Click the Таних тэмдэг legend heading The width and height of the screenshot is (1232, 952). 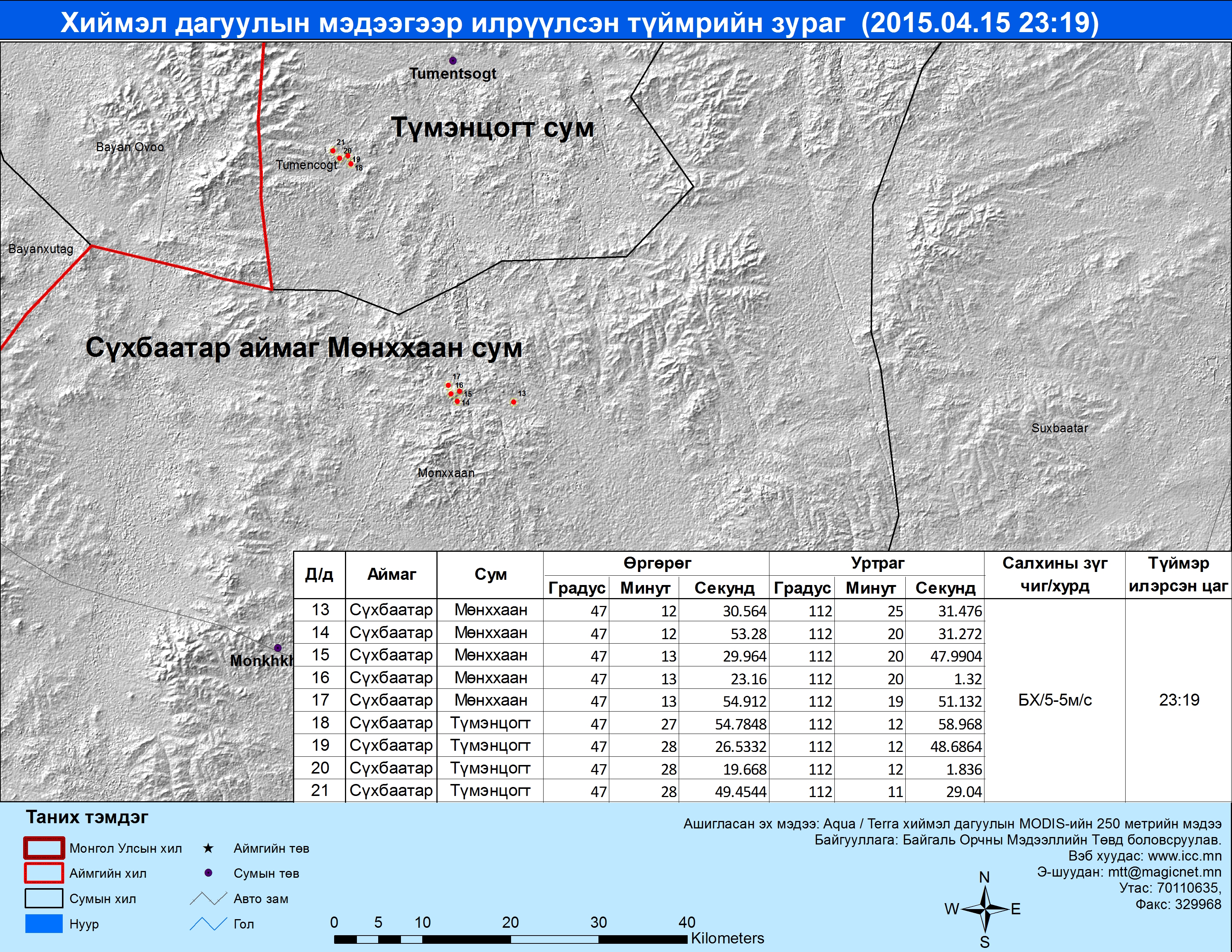87,817
